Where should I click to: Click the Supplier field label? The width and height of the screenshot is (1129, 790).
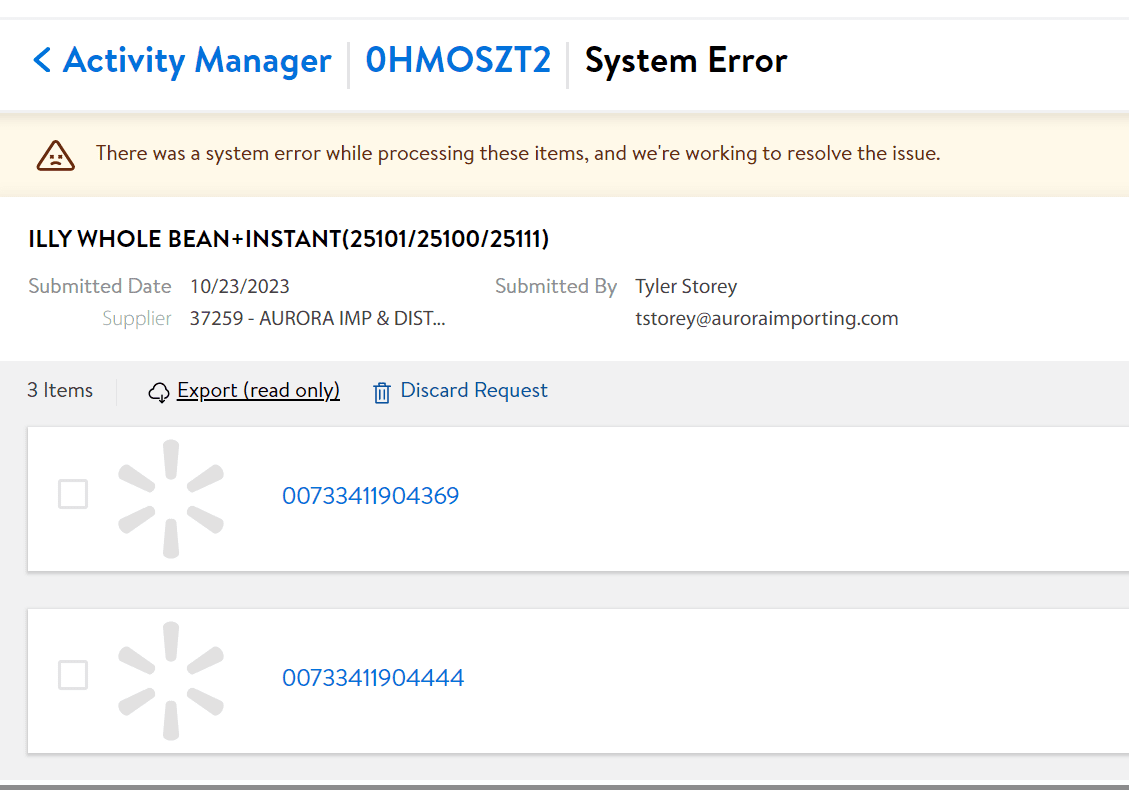pos(137,318)
